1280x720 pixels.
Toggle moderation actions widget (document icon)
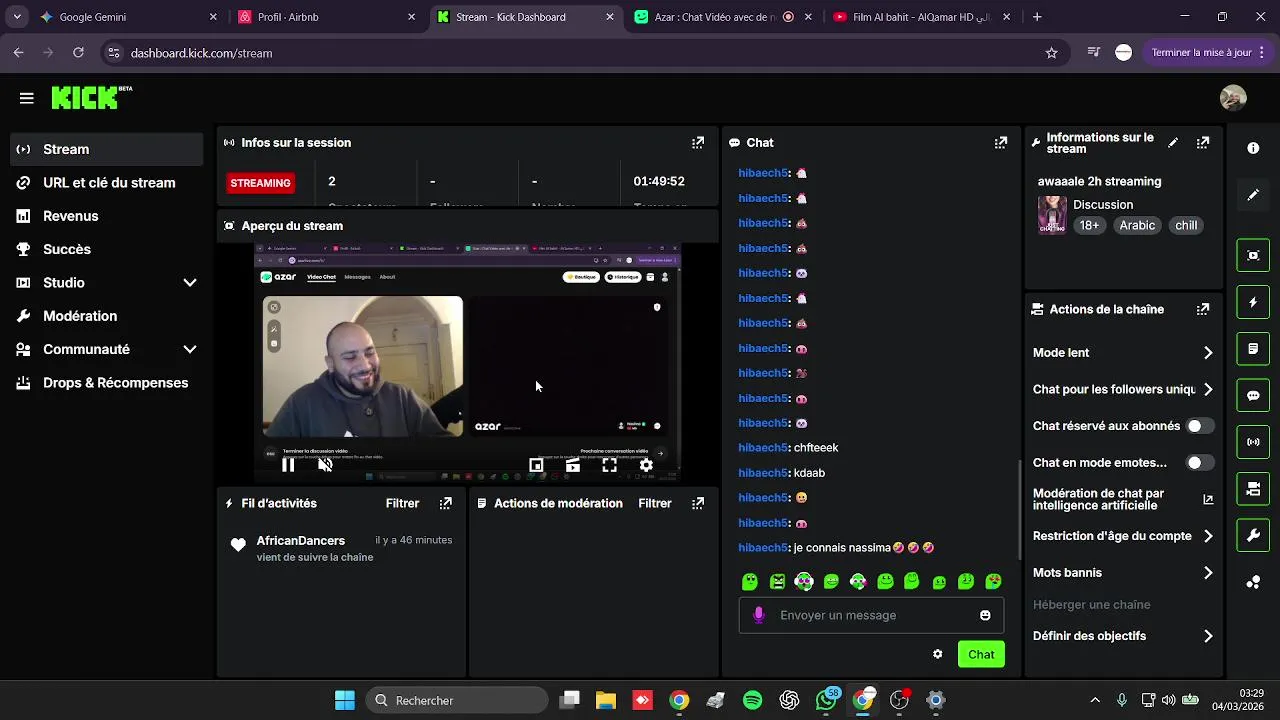click(x=1253, y=349)
